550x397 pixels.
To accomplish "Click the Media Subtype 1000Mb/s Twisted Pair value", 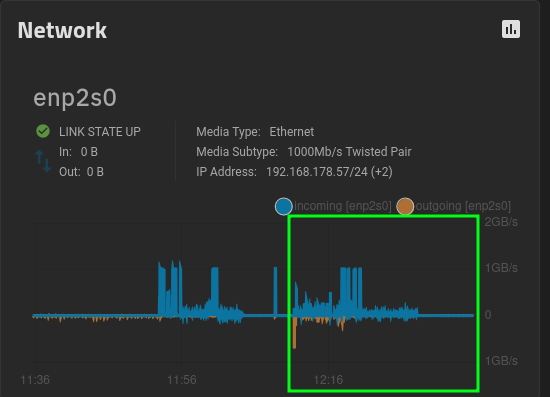I will [349, 152].
